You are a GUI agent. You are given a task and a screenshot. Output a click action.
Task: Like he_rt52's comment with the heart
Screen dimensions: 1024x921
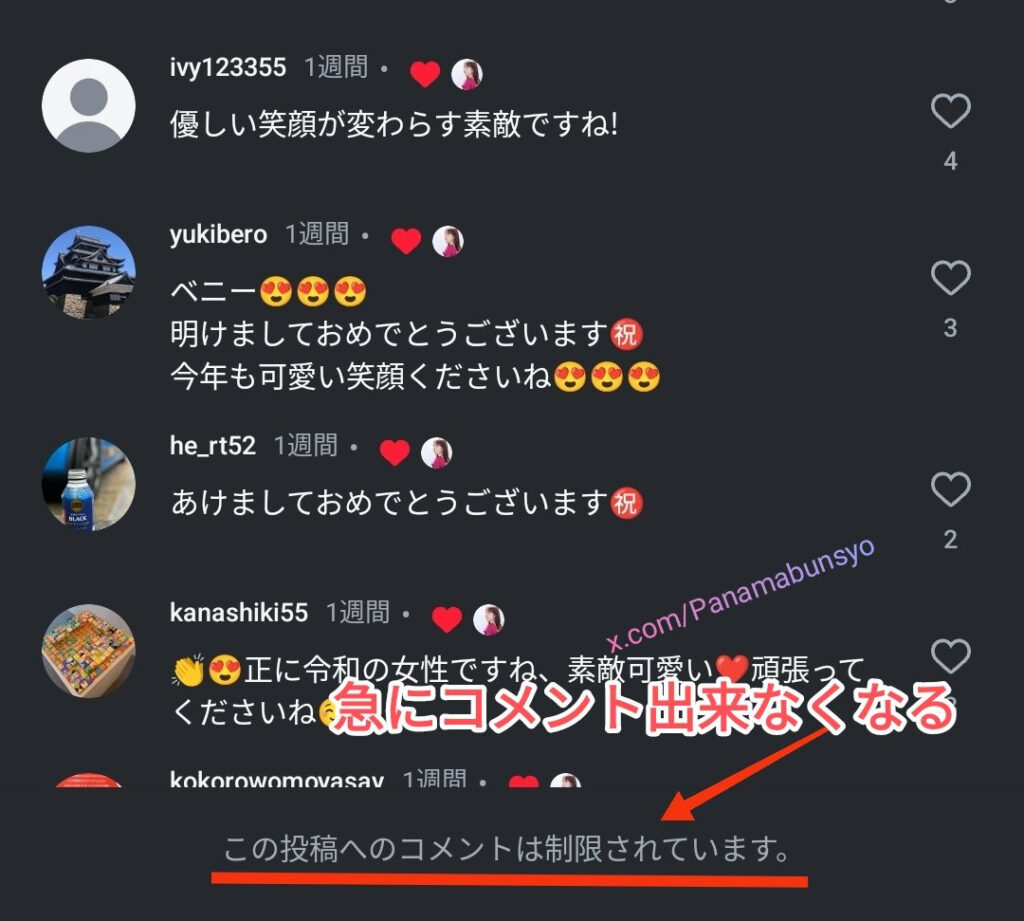[x=950, y=489]
